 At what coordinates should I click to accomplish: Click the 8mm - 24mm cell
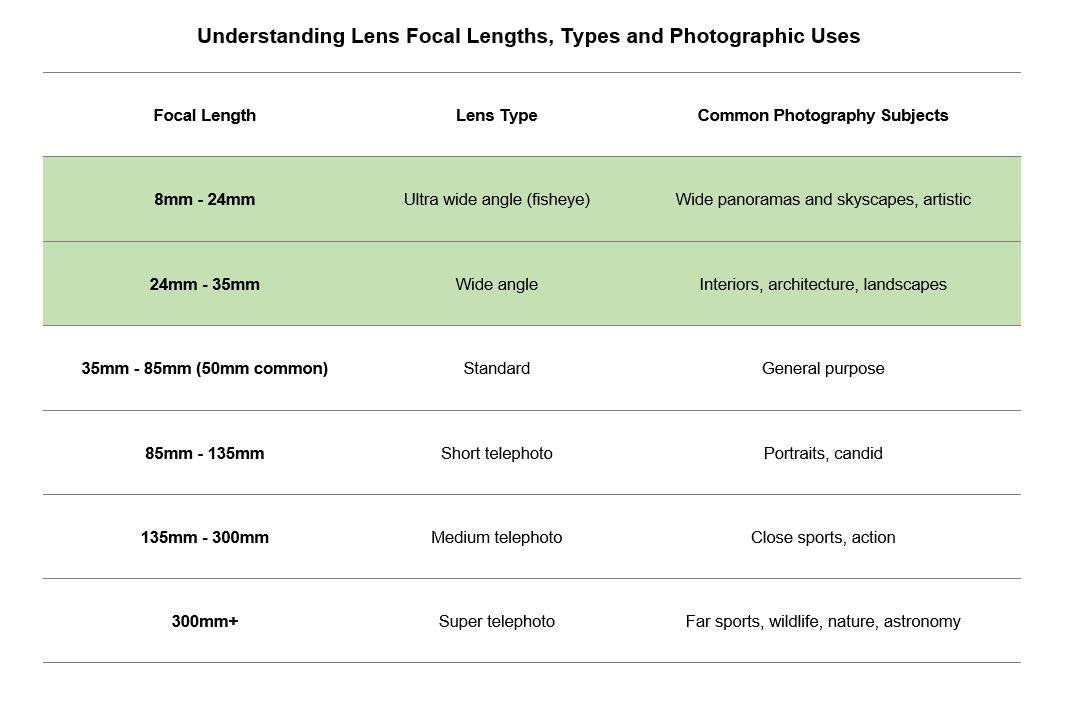click(204, 199)
